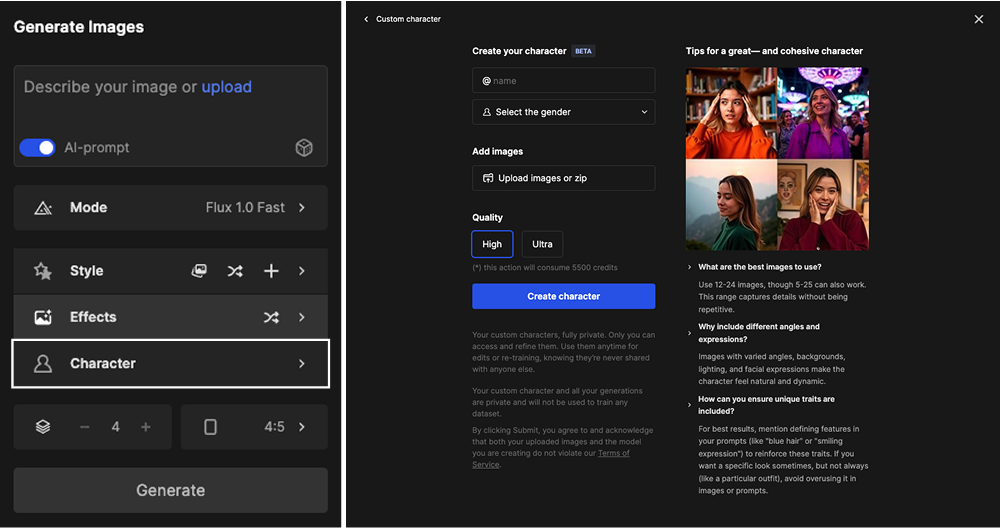Click the aspect ratio portrait icon
The height and width of the screenshot is (528, 1000).
pos(210,427)
